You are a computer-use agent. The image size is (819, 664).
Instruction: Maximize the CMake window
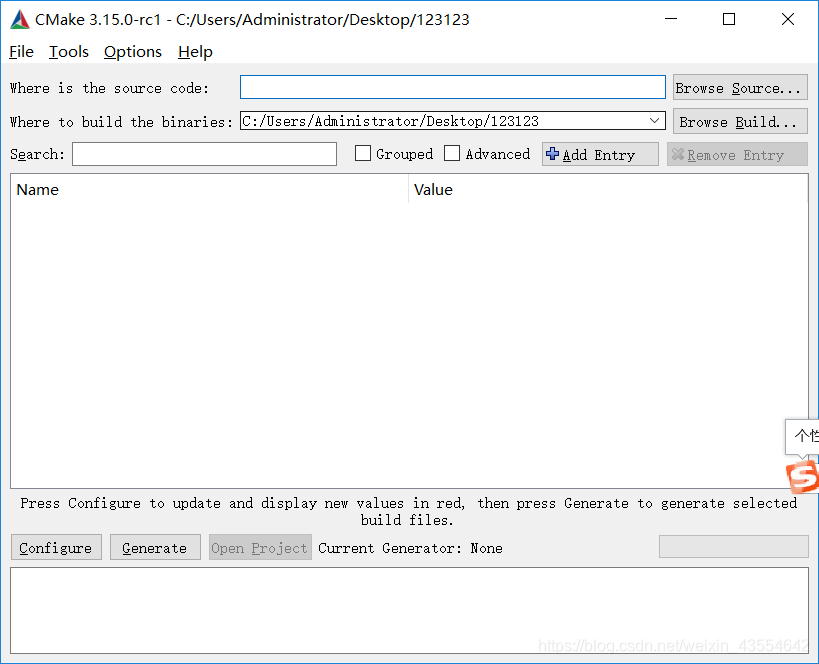(x=729, y=19)
